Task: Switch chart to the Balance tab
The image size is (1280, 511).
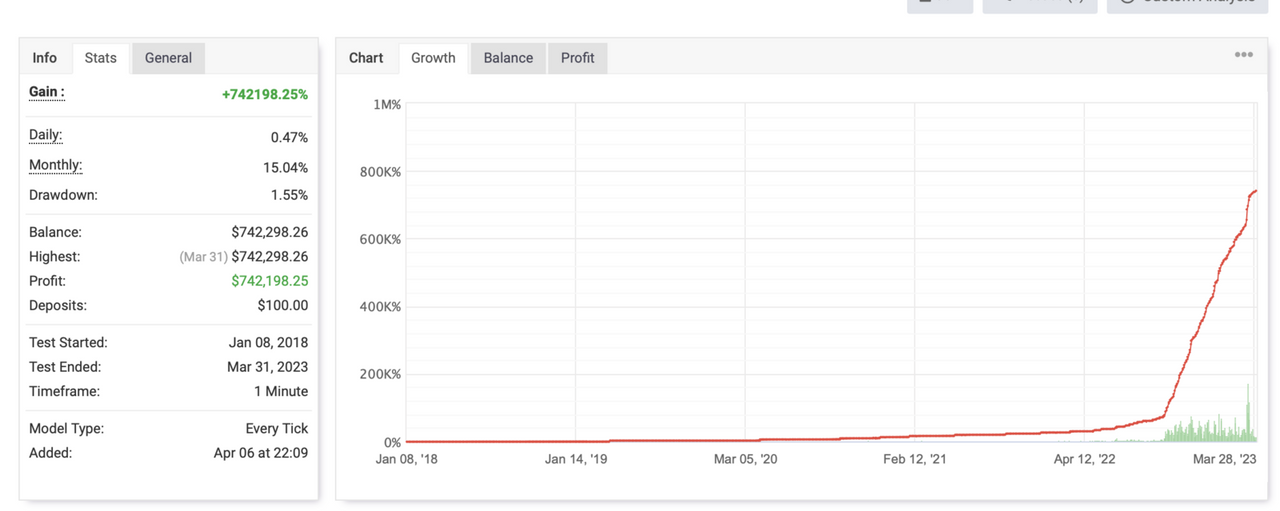Action: 508,58
